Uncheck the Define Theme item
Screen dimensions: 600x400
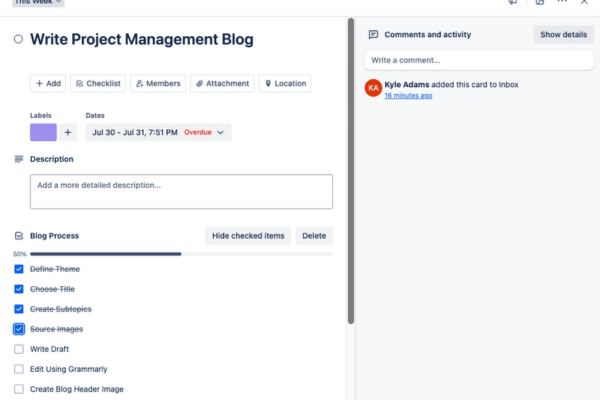(x=19, y=269)
